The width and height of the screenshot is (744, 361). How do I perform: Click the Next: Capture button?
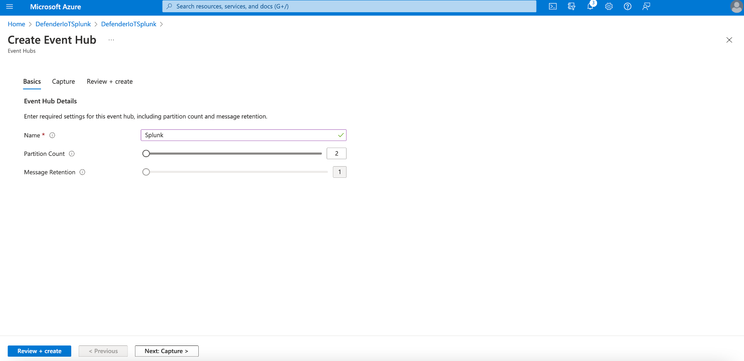(x=167, y=351)
